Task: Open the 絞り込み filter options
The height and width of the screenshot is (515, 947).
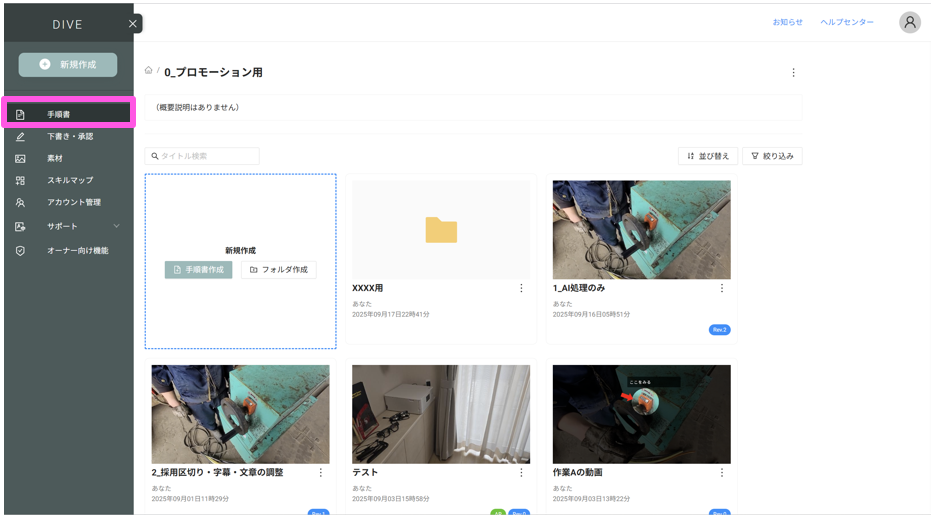Action: (x=772, y=156)
